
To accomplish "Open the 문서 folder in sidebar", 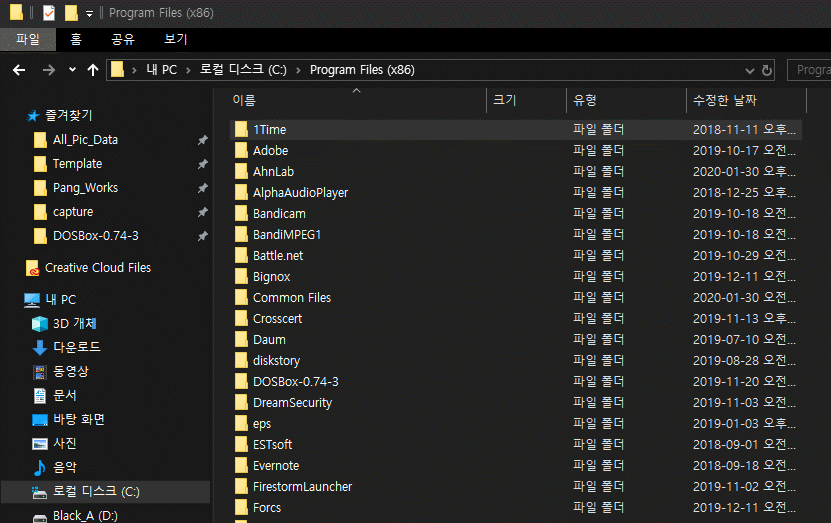I will click(65, 395).
